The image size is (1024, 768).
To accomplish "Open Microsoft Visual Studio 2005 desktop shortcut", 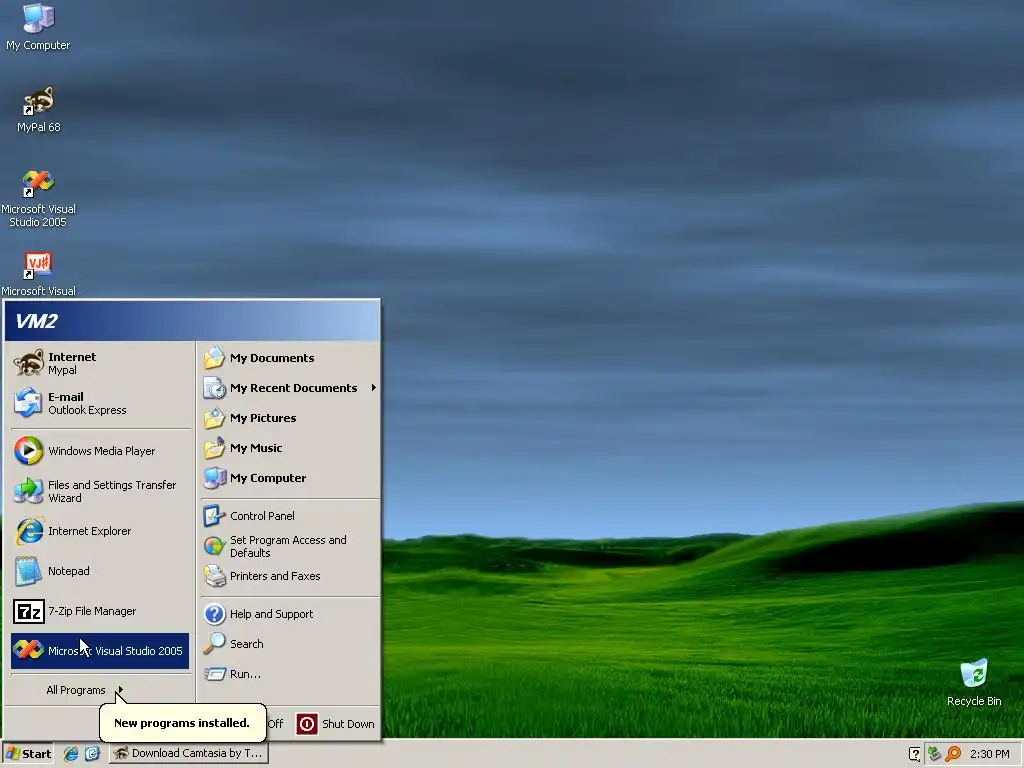I will [38, 198].
